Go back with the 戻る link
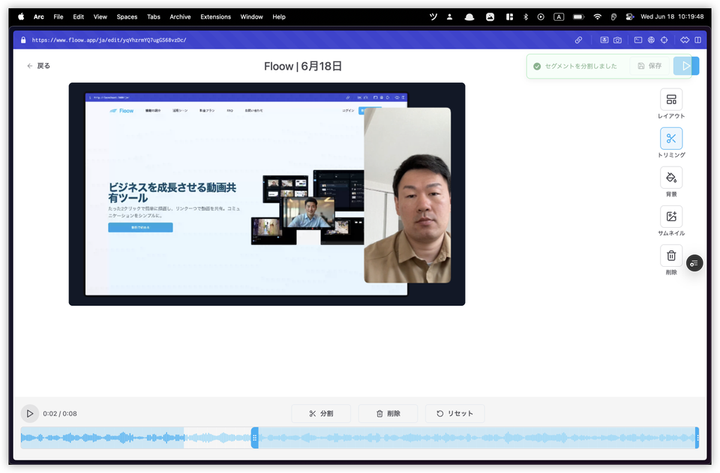 coord(38,66)
